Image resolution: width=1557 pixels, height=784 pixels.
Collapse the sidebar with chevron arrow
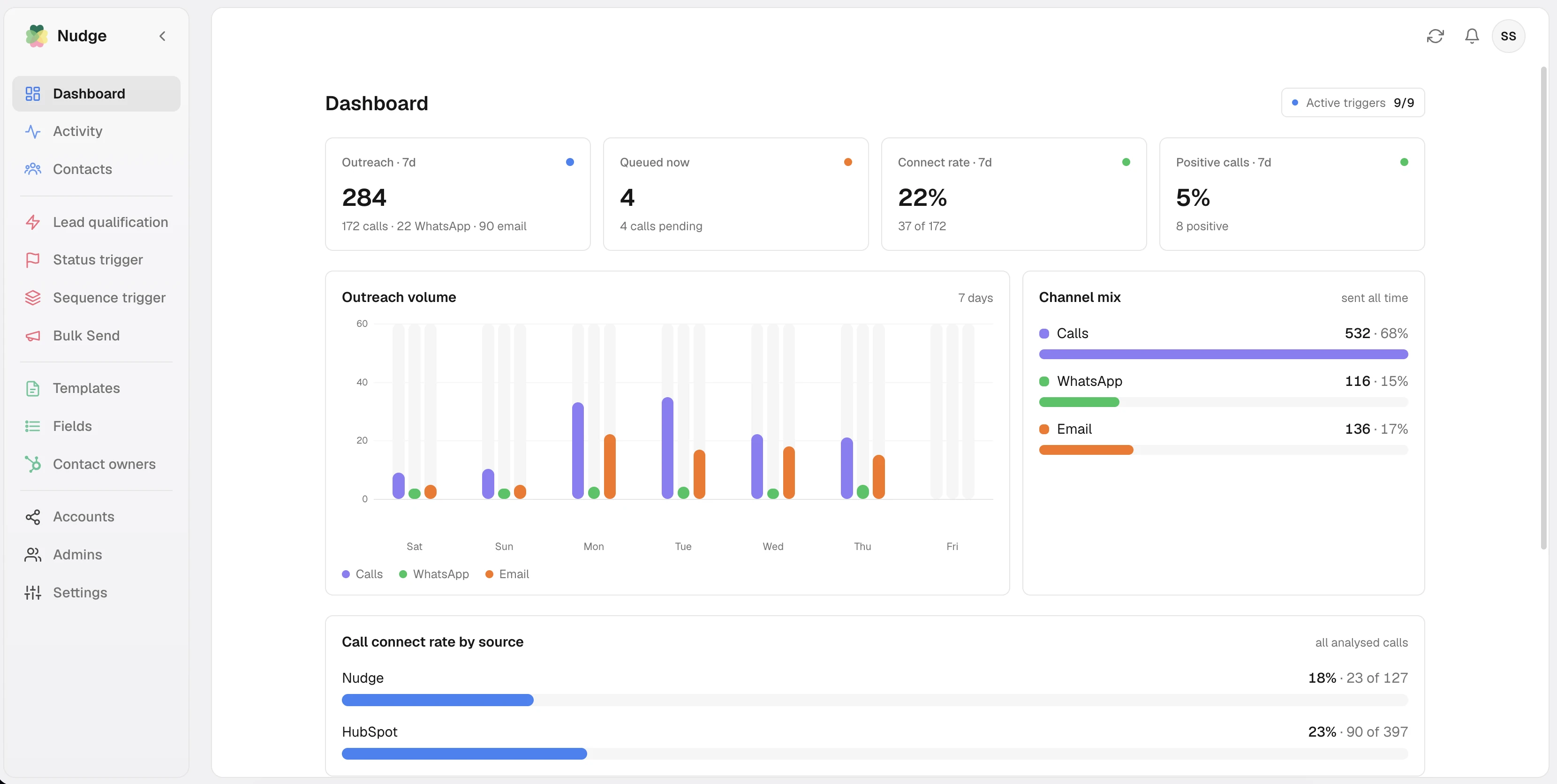162,36
